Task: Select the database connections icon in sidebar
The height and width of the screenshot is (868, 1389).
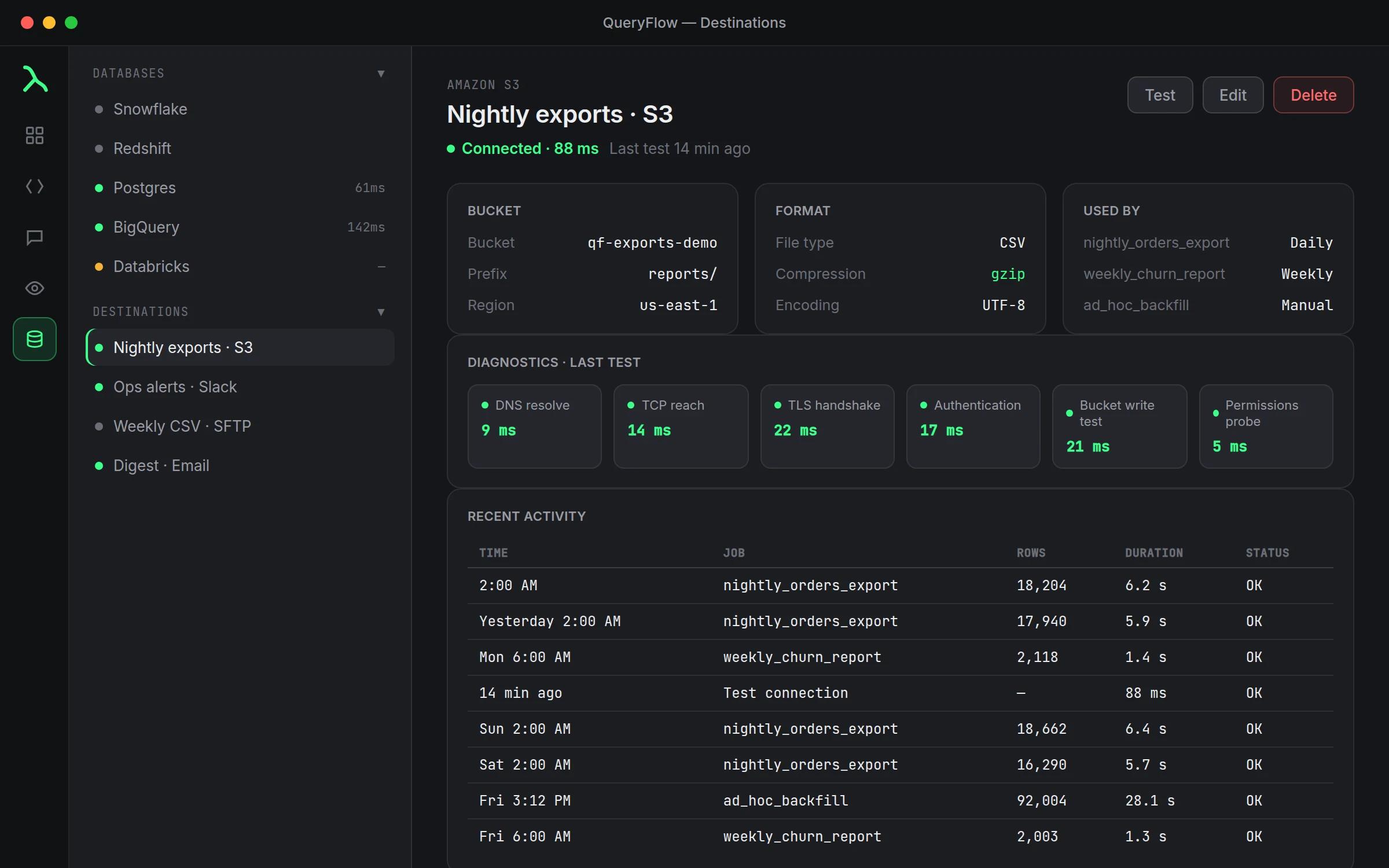Action: 35,339
